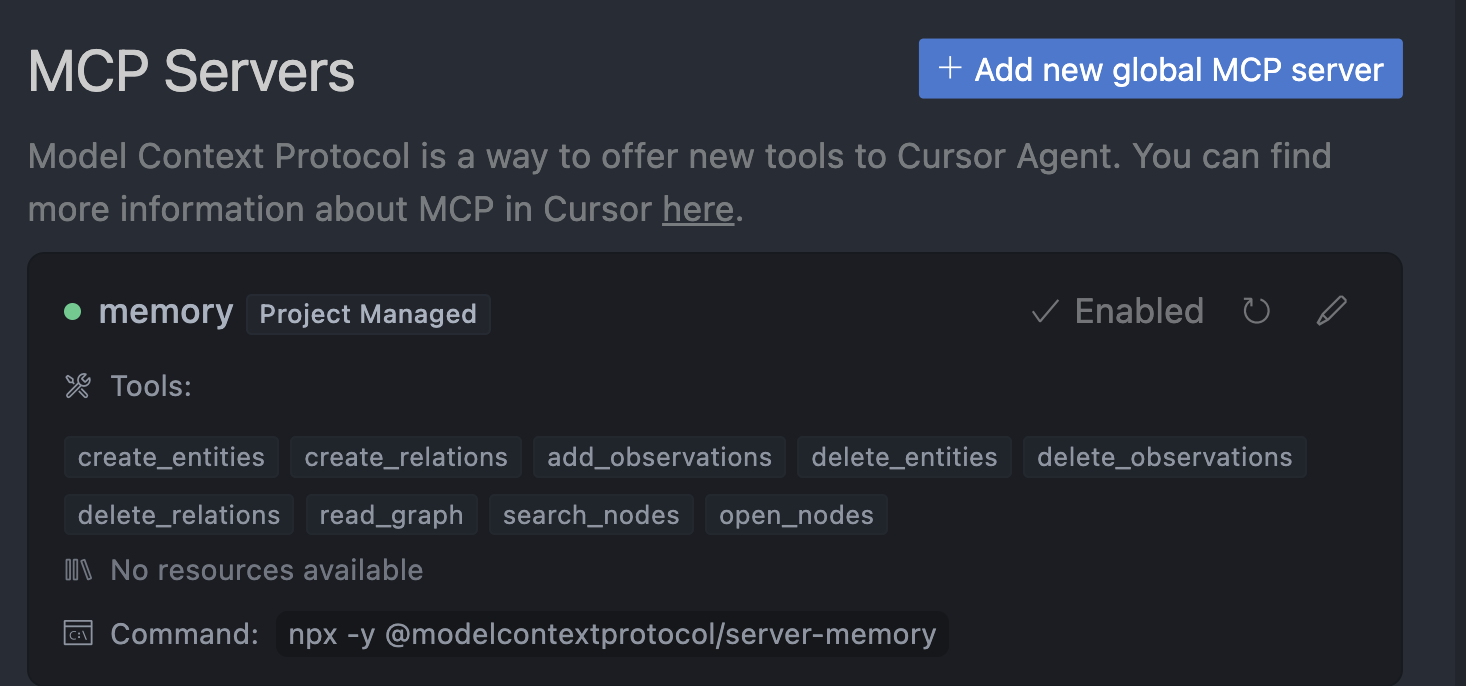Click the green status dot beside memory
The height and width of the screenshot is (686, 1466).
[72, 312]
